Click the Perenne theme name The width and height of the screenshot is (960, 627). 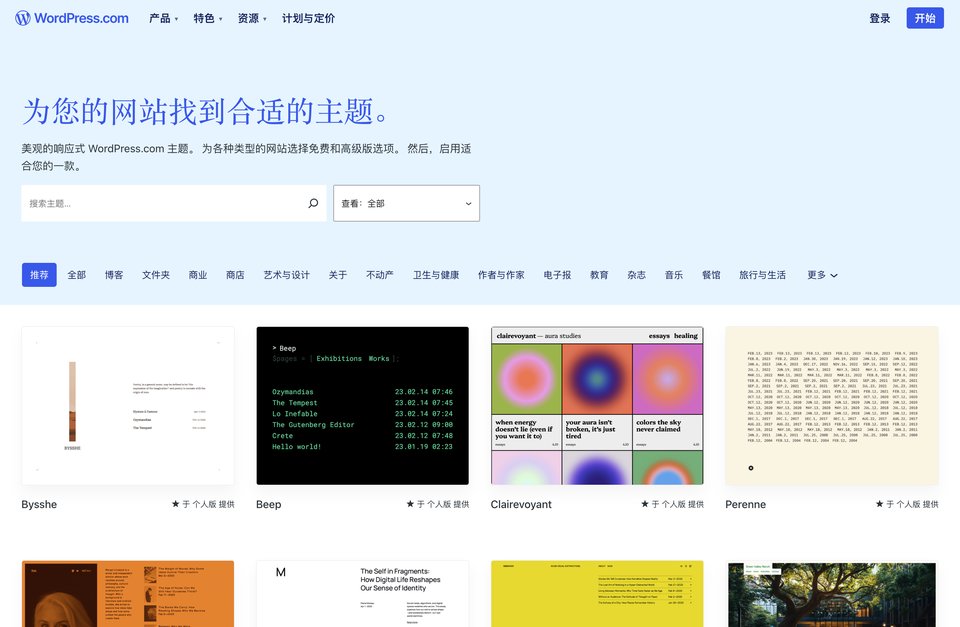coord(745,505)
